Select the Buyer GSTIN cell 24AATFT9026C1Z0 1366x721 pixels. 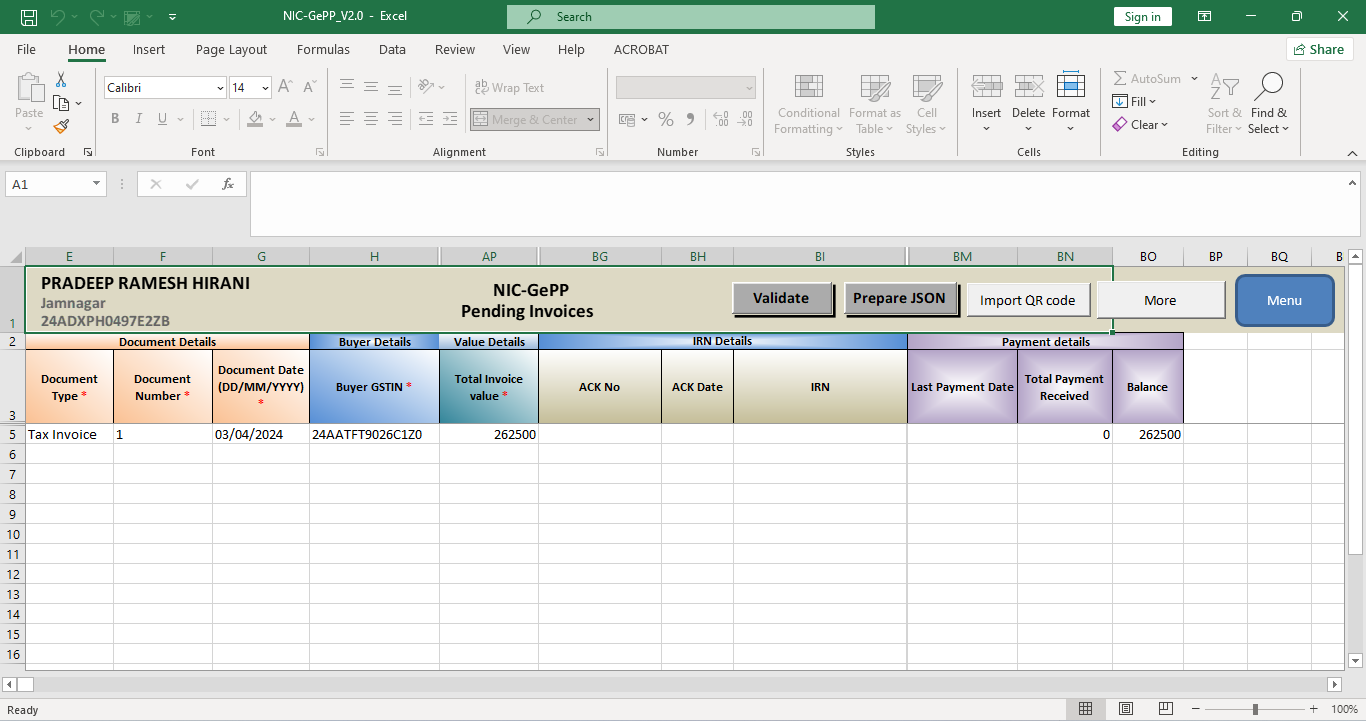click(x=373, y=434)
